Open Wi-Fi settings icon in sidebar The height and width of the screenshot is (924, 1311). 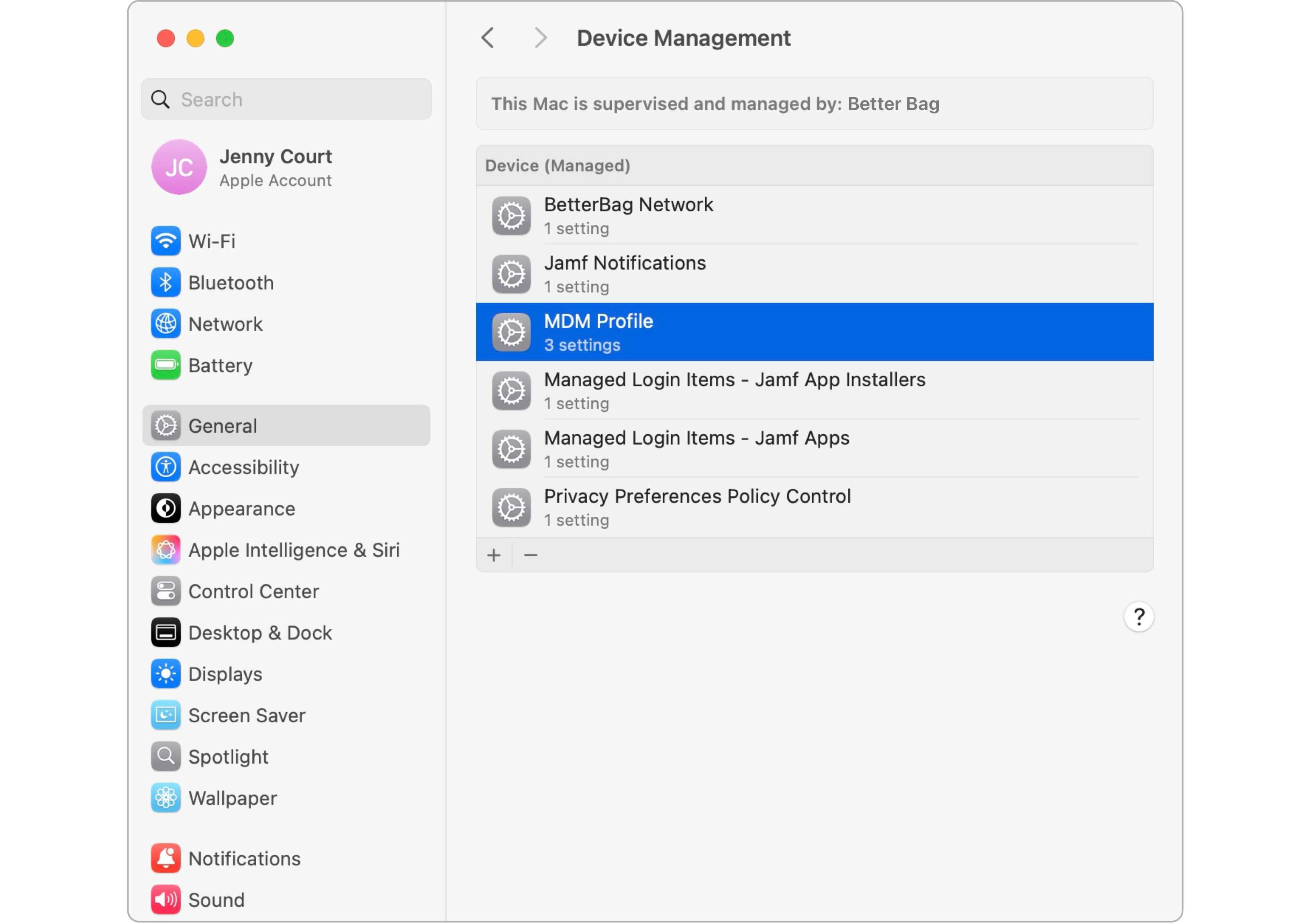coord(165,241)
